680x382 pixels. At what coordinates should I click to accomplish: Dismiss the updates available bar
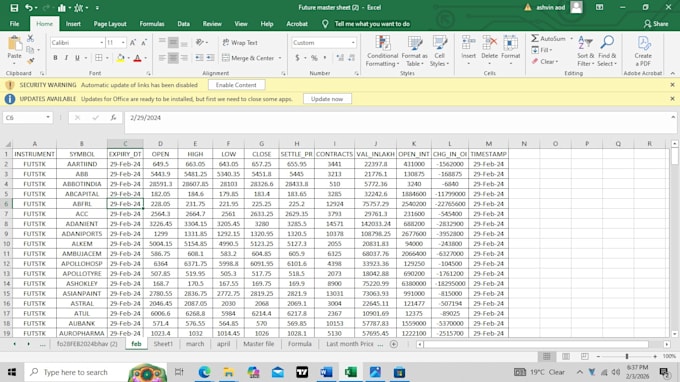pyautogui.click(x=672, y=99)
